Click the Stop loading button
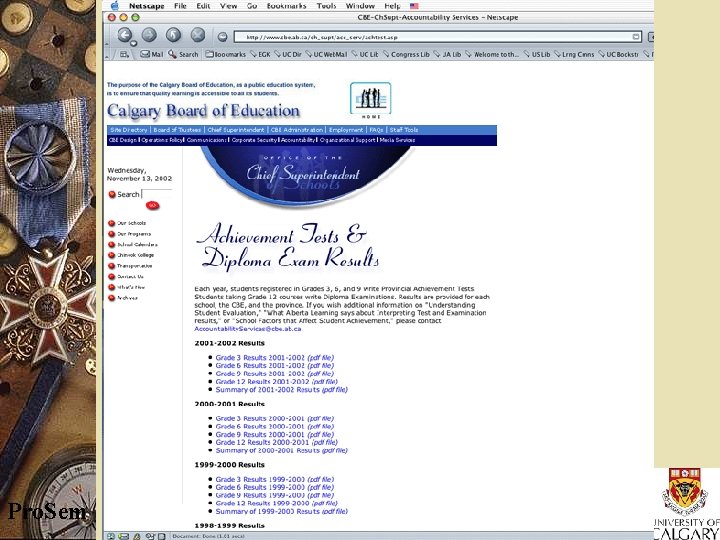 click(198, 35)
